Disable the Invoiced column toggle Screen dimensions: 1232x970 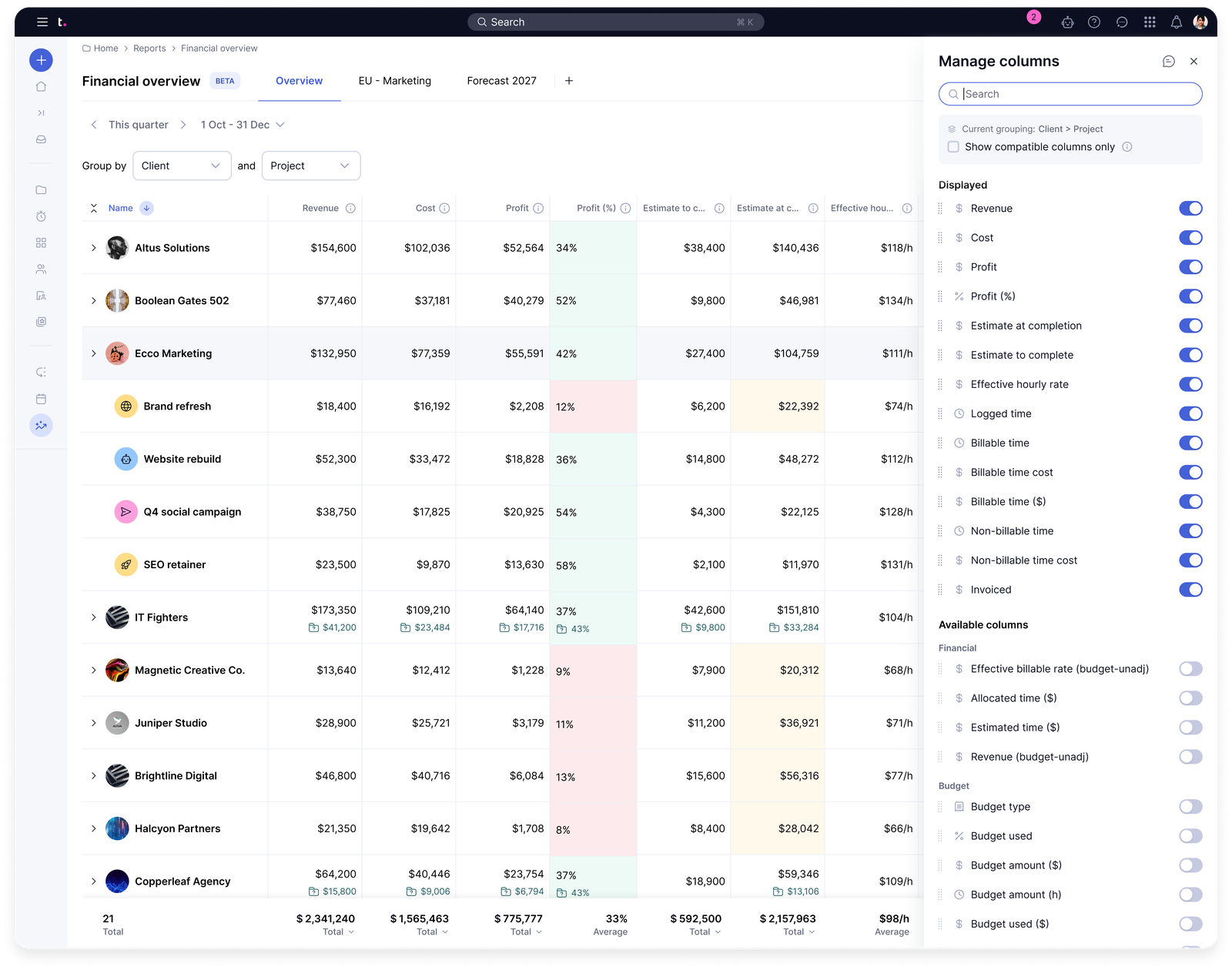click(1190, 590)
